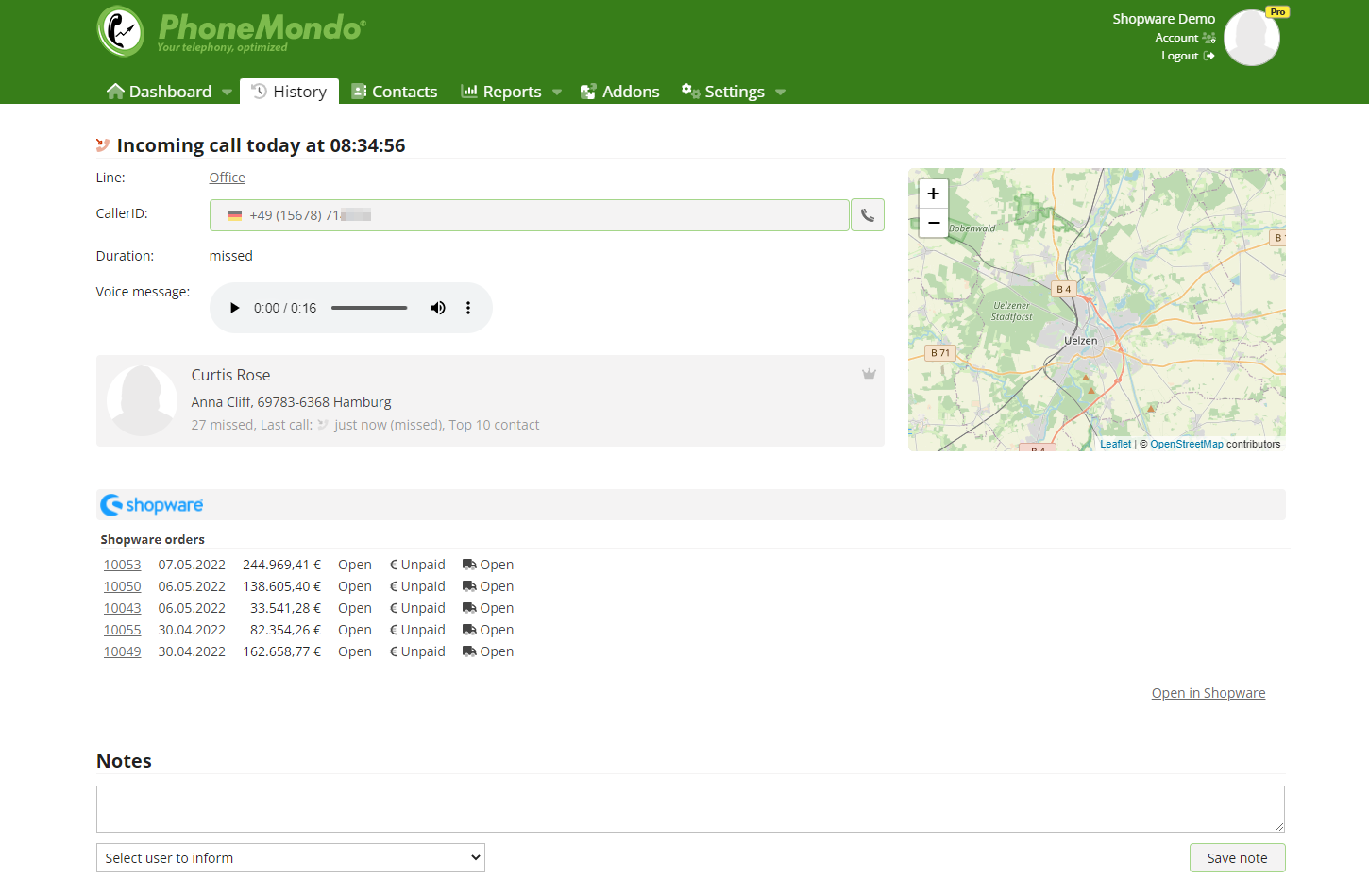Click the B 71 road label on map
Viewport: 1369px width, 896px height.
pos(940,353)
